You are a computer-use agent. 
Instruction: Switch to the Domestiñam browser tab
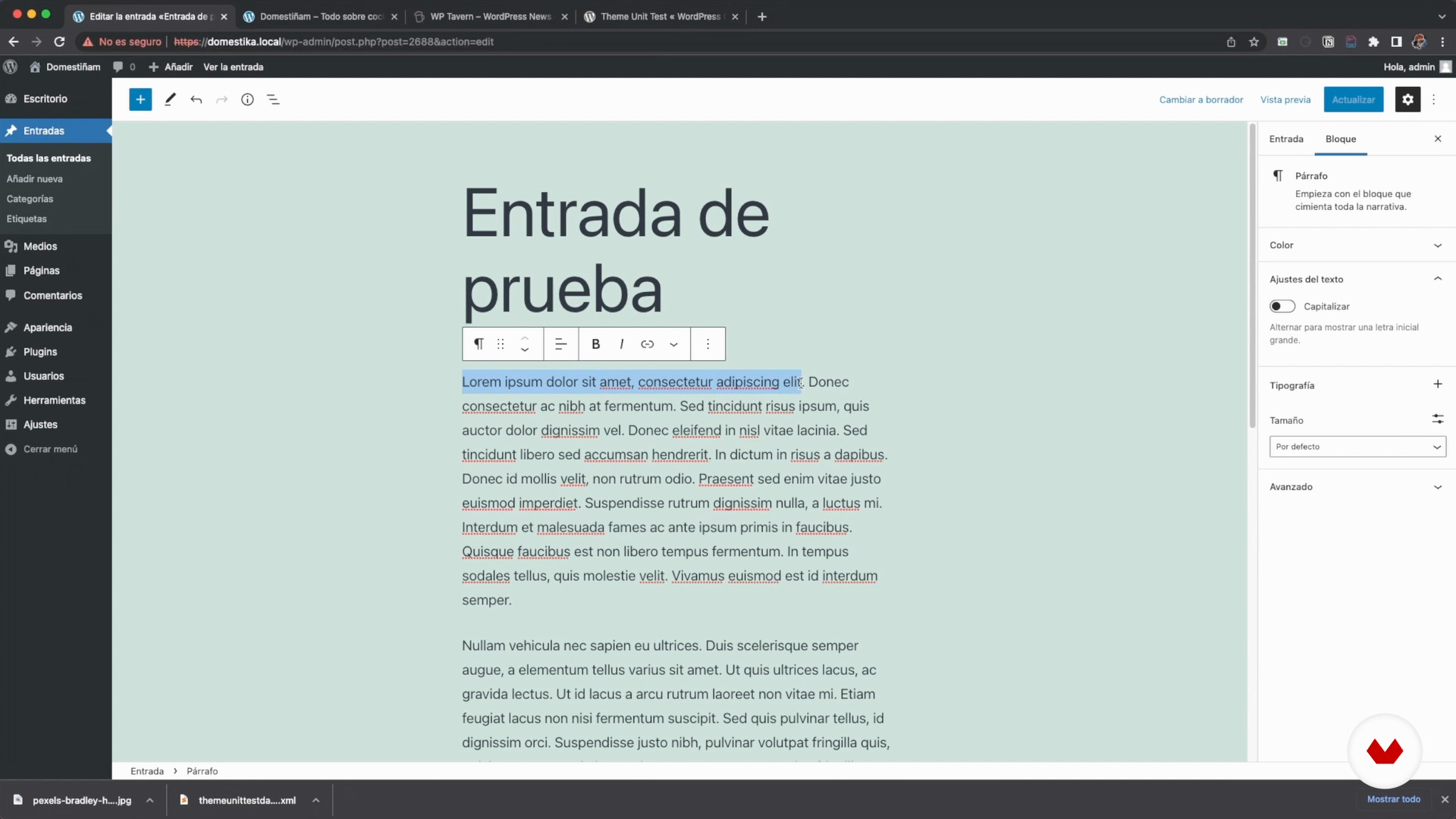pos(321,16)
